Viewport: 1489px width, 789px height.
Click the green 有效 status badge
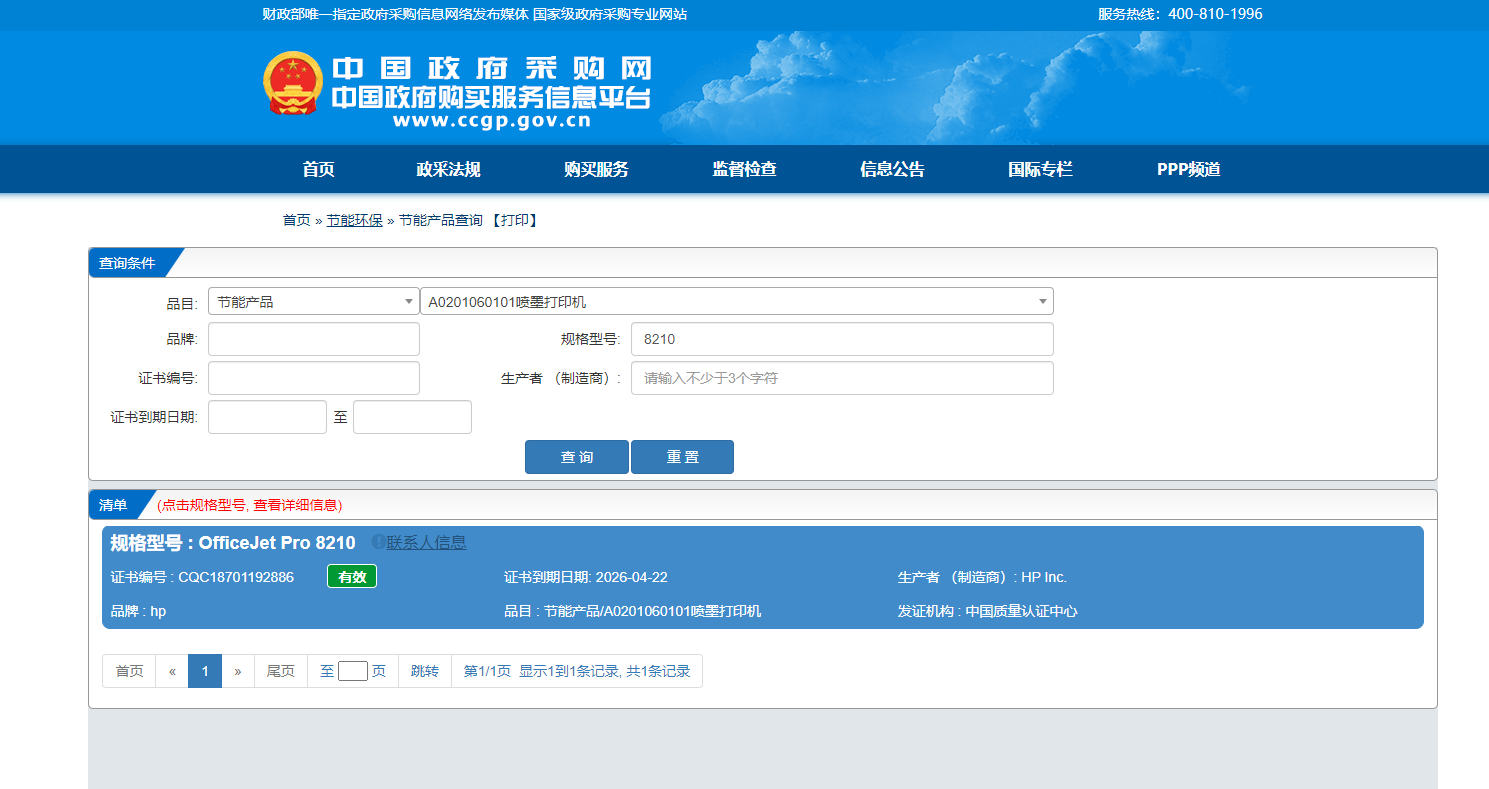pos(352,577)
